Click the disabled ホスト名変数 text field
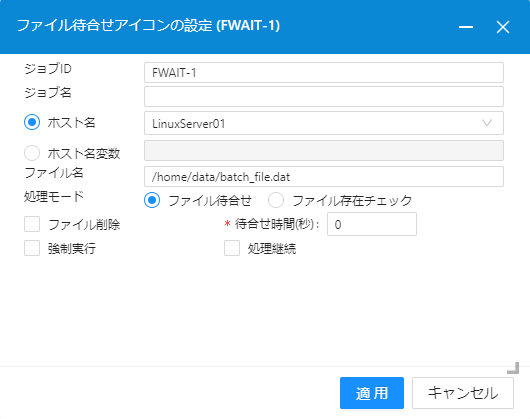The height and width of the screenshot is (419, 530). 324,150
